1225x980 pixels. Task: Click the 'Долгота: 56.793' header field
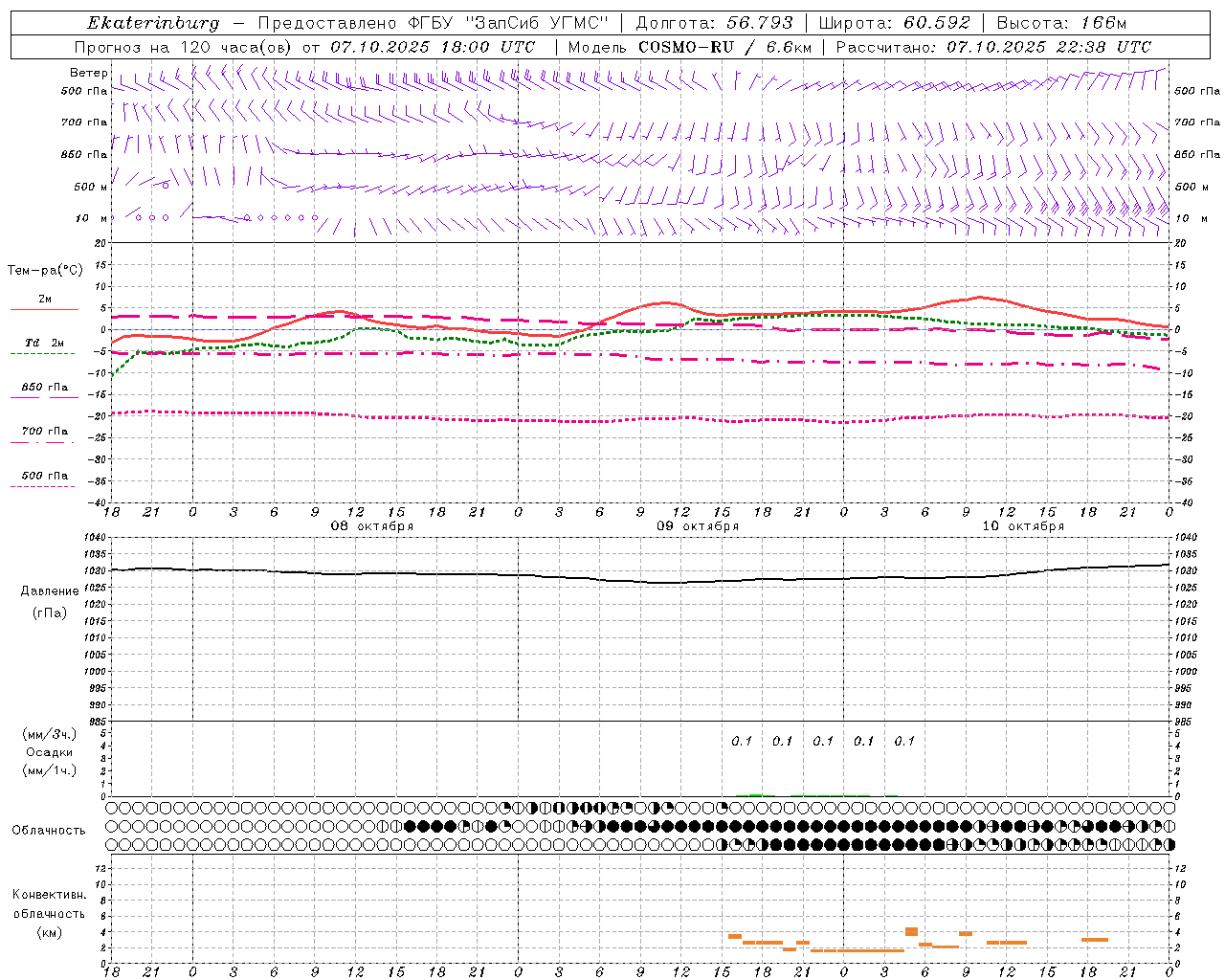(715, 23)
